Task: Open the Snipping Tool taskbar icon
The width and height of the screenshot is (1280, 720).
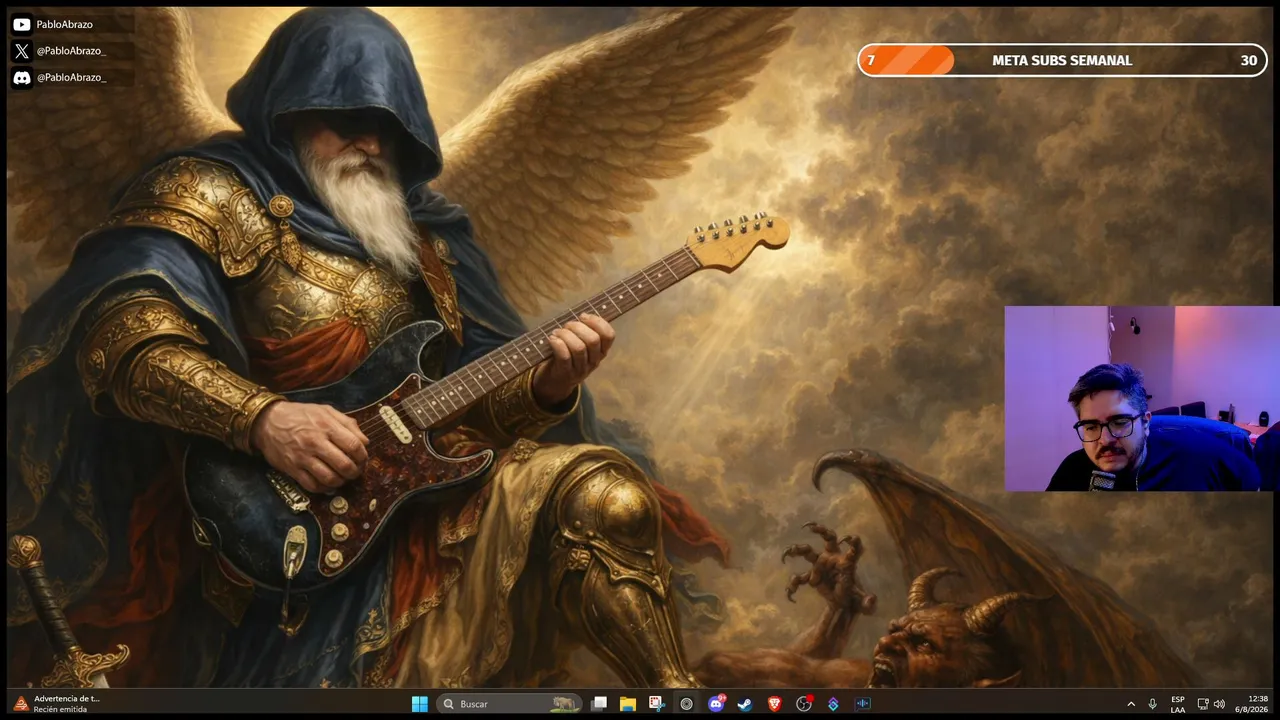Action: tap(656, 704)
